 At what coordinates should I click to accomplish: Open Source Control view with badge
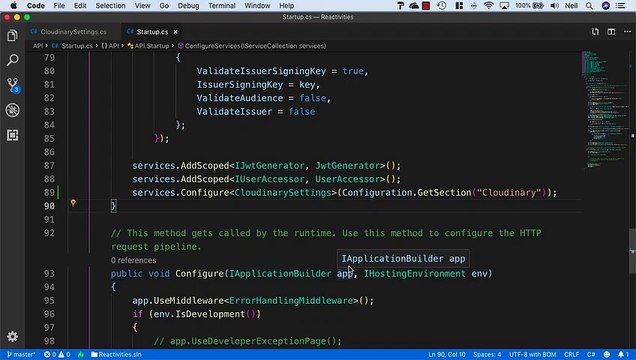pos(13,85)
